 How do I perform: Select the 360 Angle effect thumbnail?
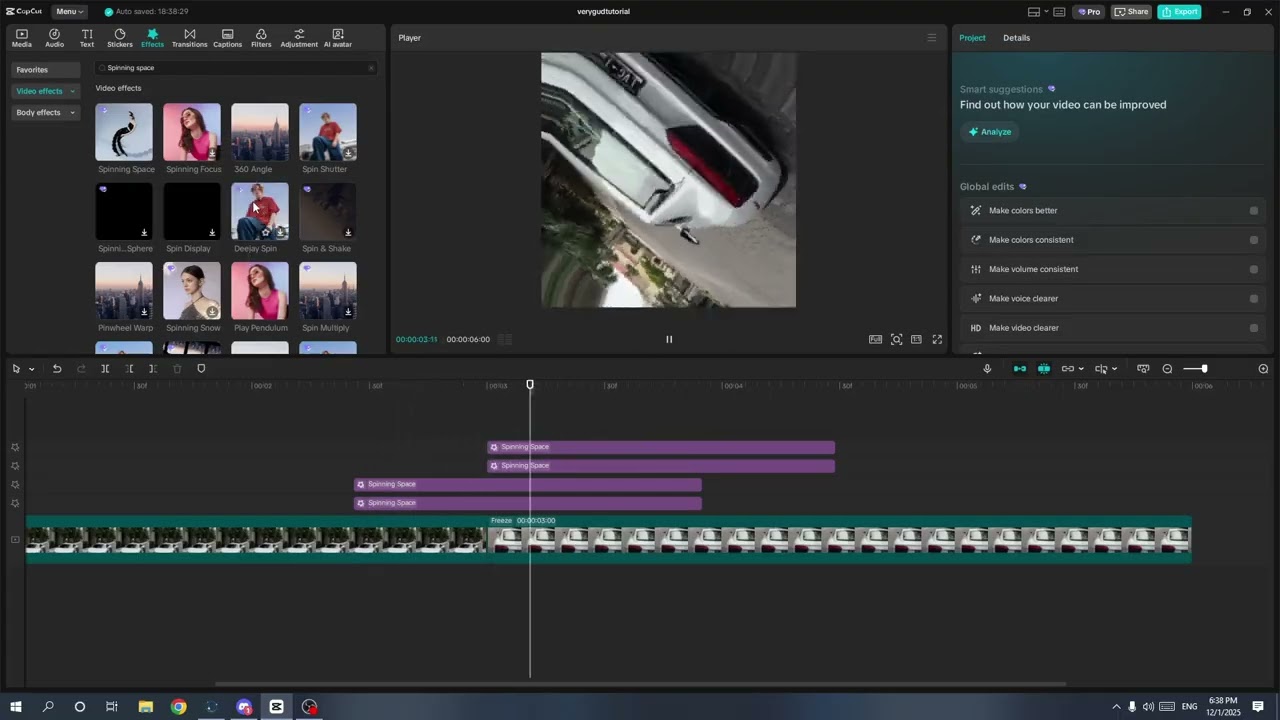coord(260,132)
